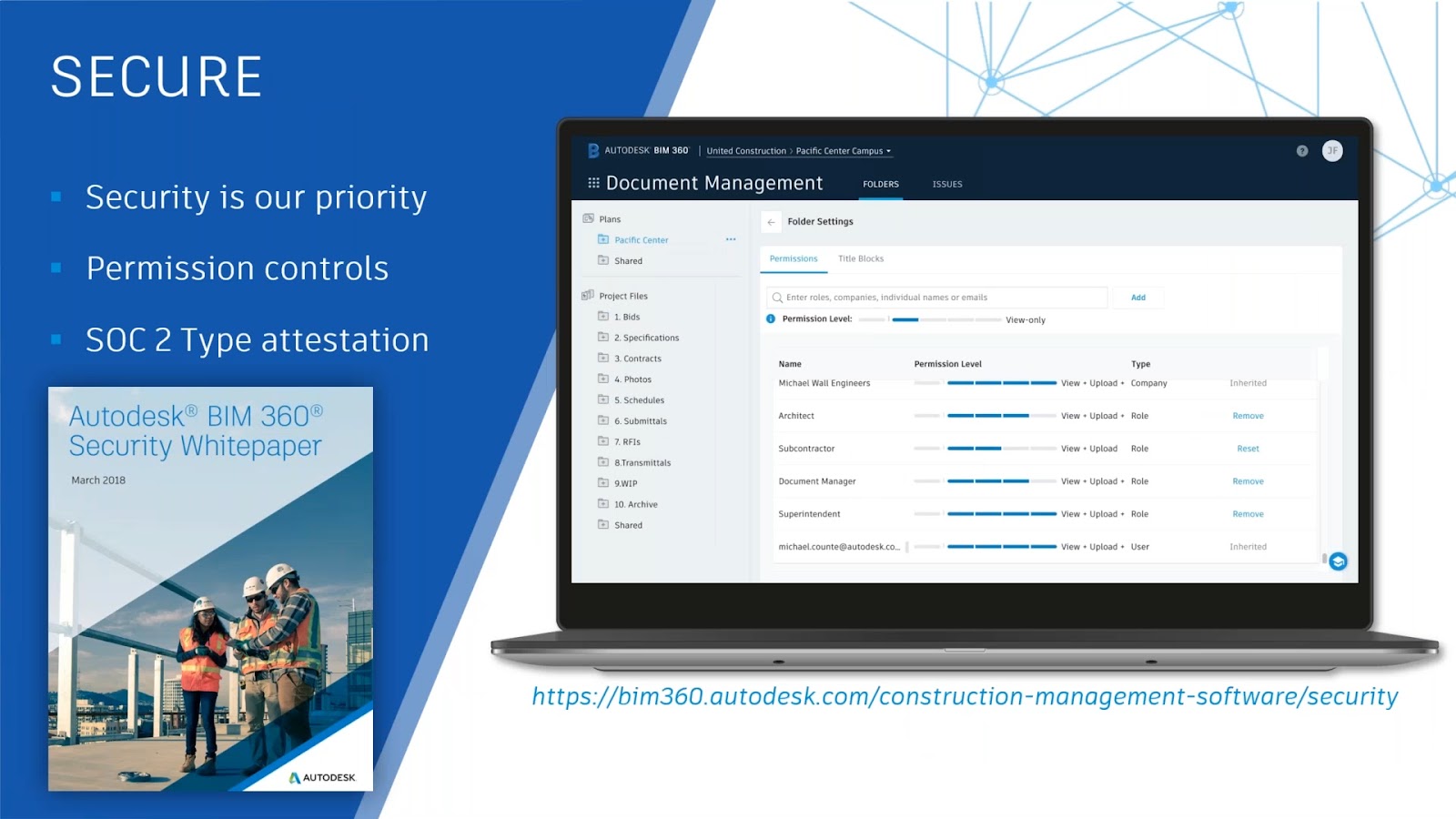Click the Permission Level column header
This screenshot has width=1456, height=819.
click(x=948, y=364)
